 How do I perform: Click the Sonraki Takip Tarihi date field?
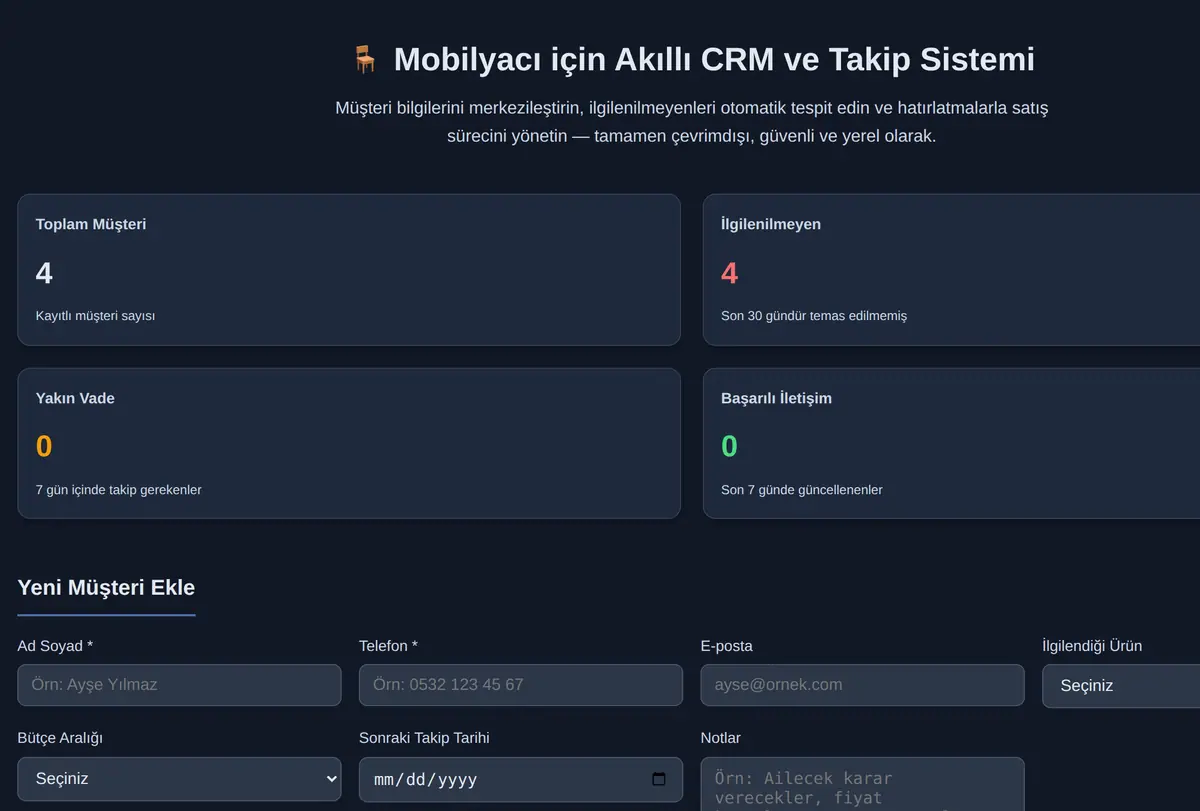pyautogui.click(x=521, y=779)
